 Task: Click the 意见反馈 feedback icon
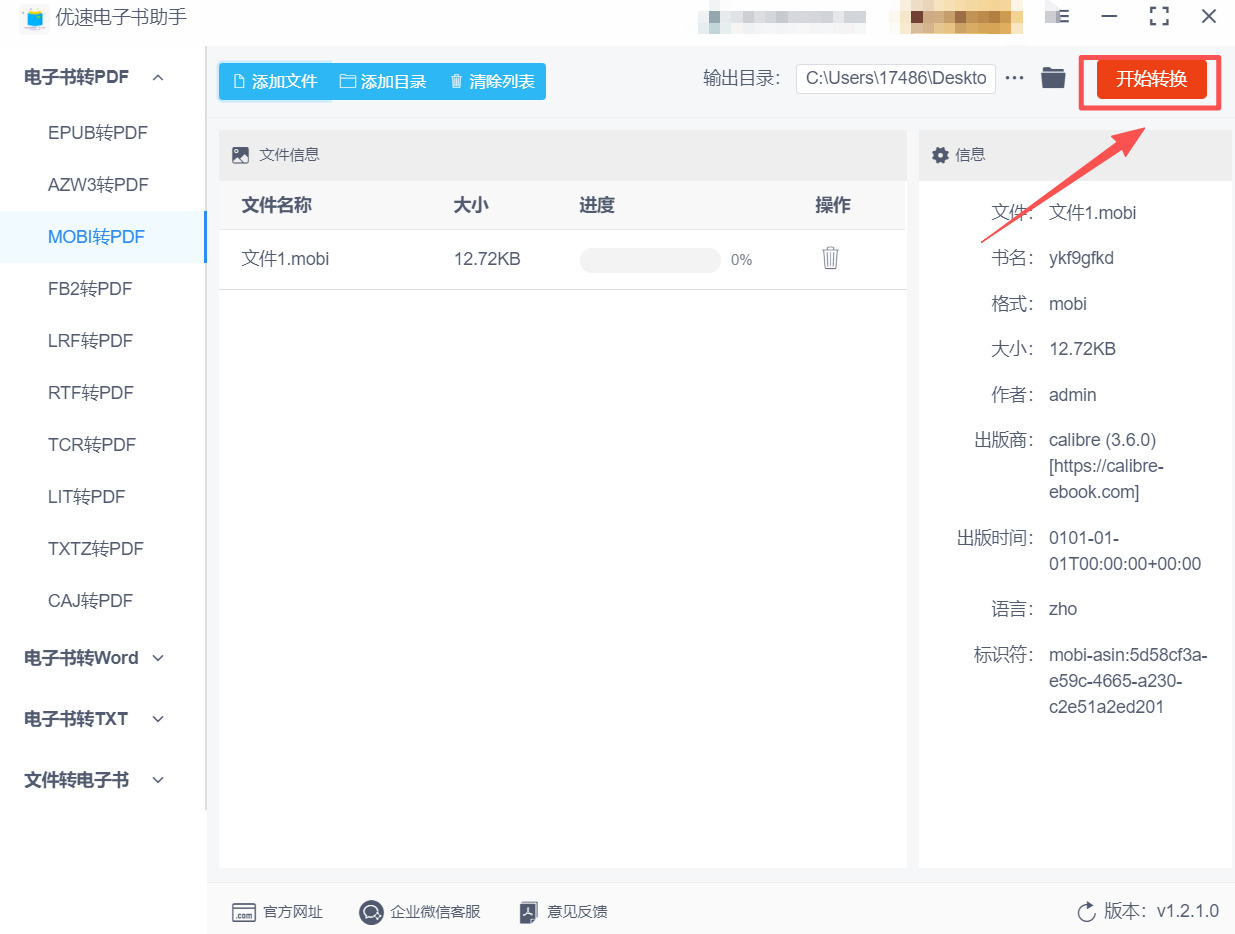point(529,912)
